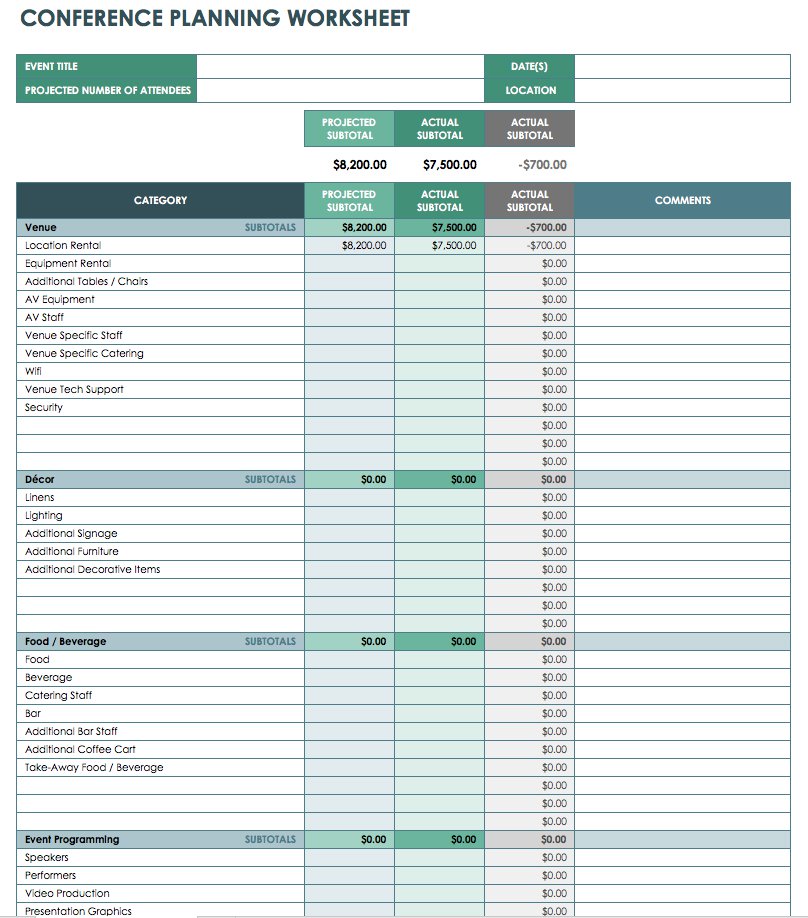
Task: Click the Venue subtotal -$700.00 difference cell
Action: pos(529,227)
